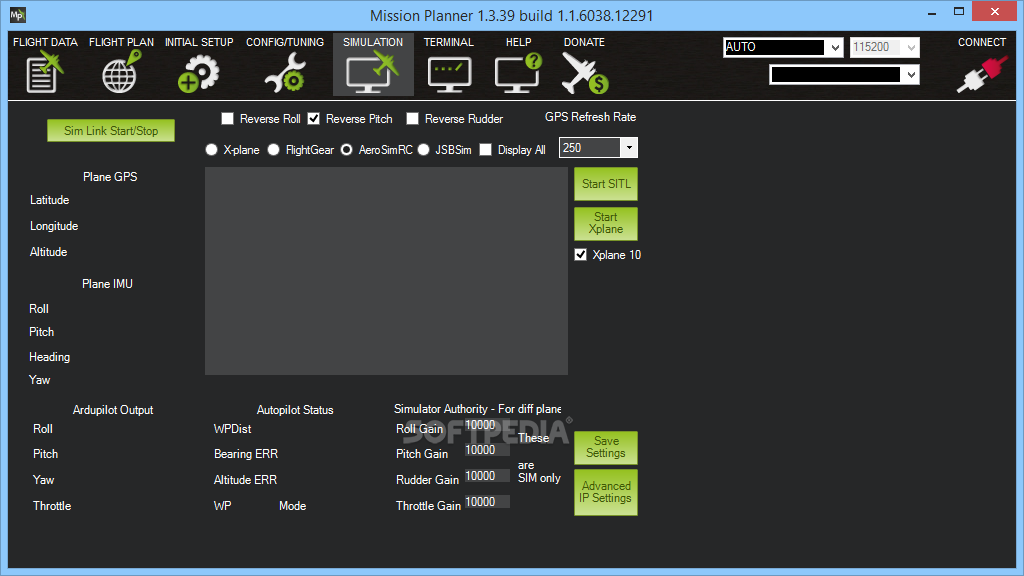Click the Connect plug icon
1024x576 pixels.
click(x=982, y=74)
